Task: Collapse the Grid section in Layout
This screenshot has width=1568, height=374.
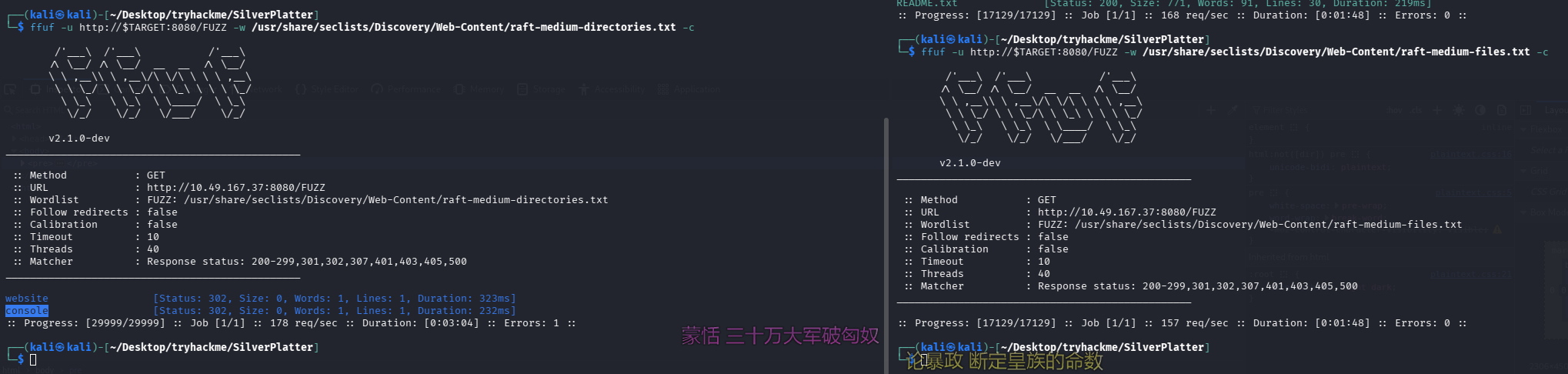Action: point(1524,171)
